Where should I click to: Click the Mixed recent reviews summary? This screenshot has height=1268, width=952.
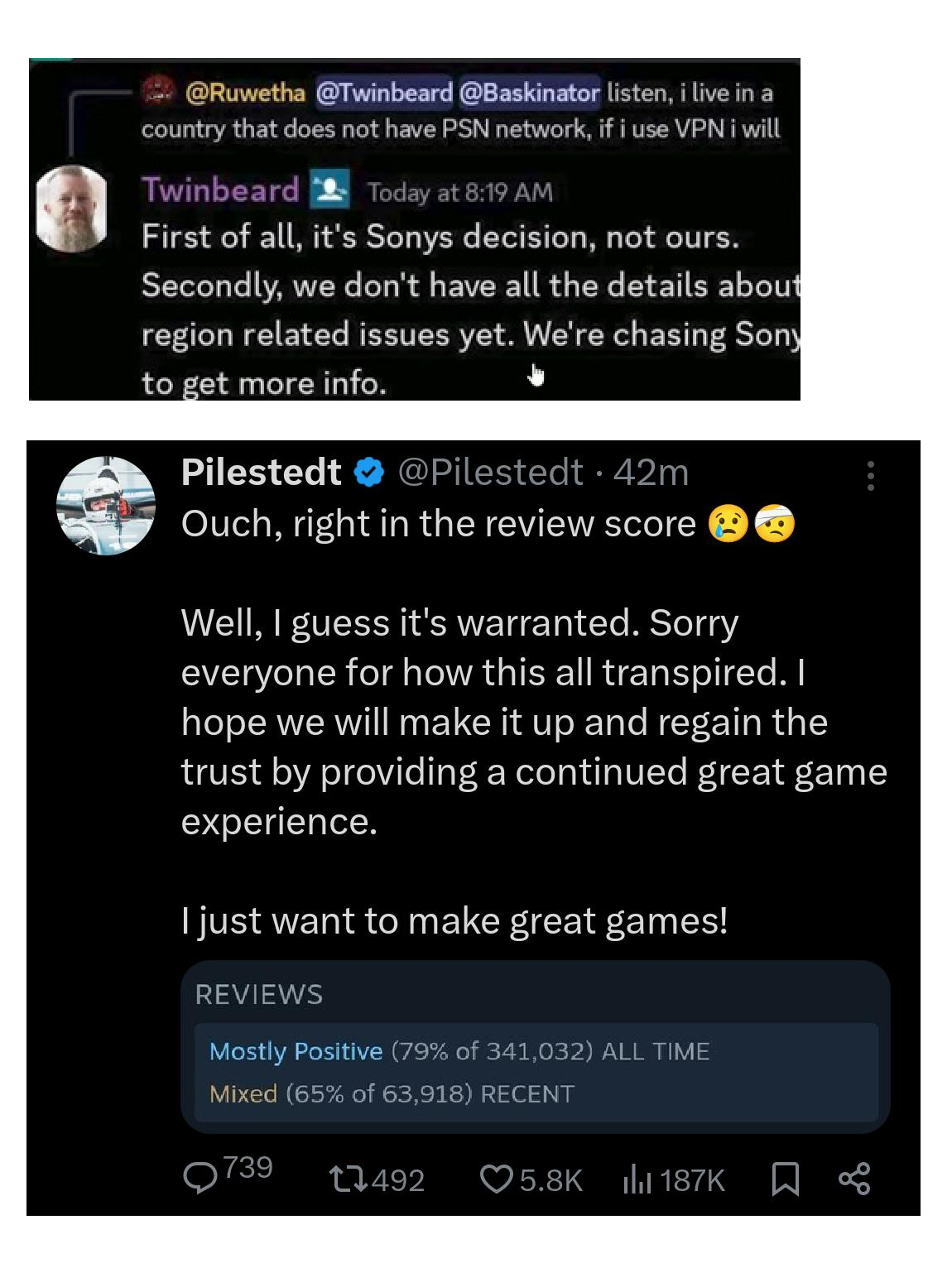point(243,1094)
